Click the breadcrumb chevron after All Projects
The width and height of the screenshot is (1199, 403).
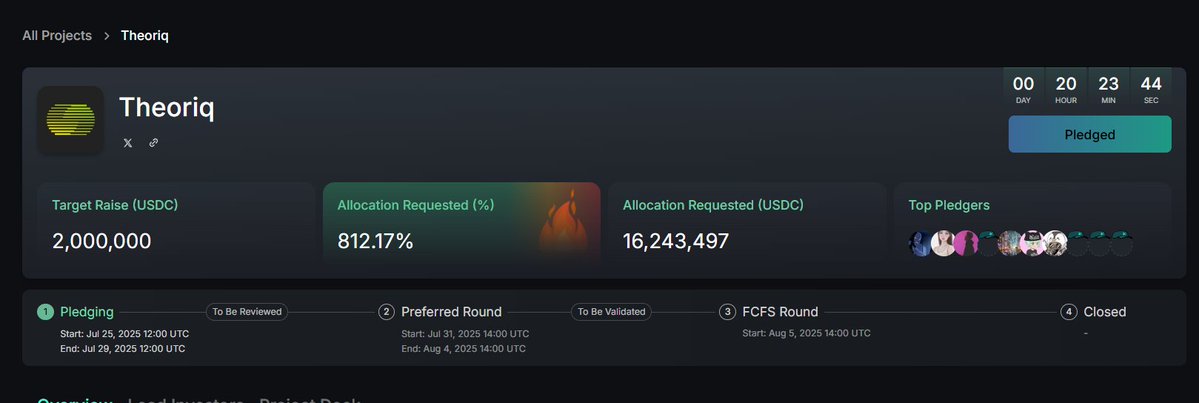(106, 36)
